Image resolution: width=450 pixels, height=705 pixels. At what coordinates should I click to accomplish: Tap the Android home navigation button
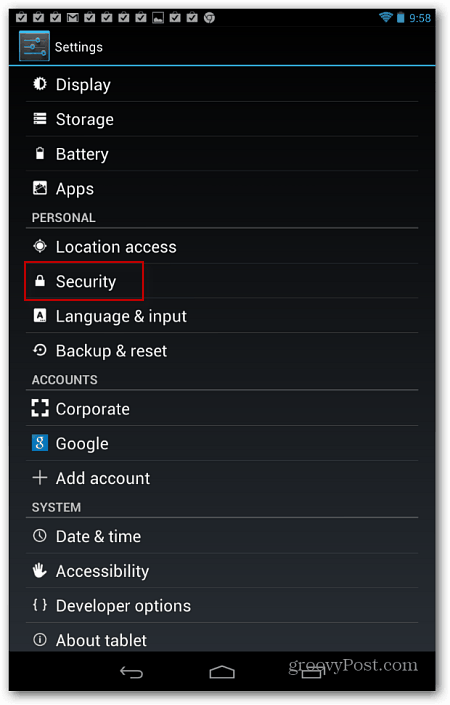coord(222,672)
